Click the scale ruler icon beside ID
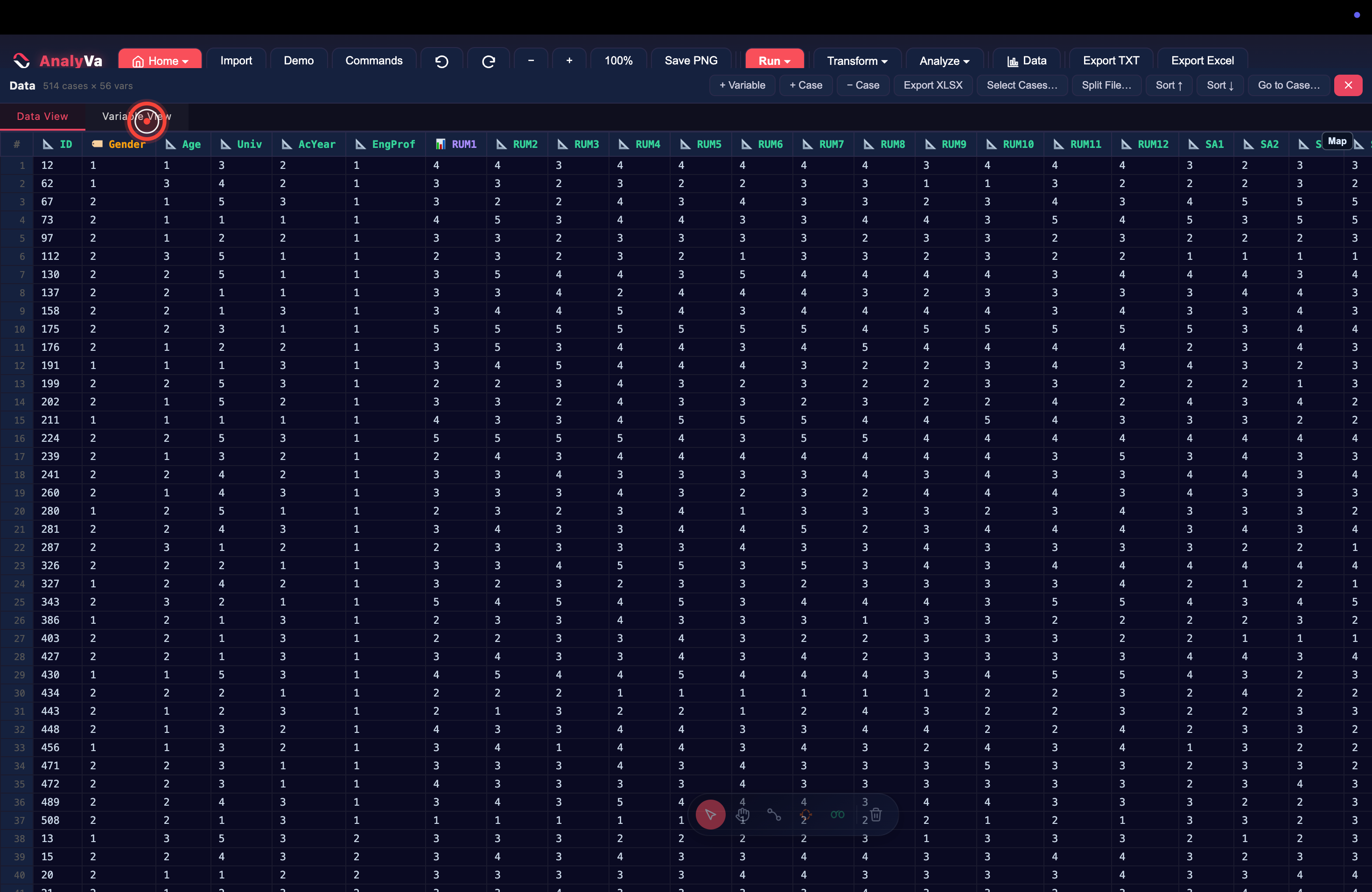 (x=48, y=144)
